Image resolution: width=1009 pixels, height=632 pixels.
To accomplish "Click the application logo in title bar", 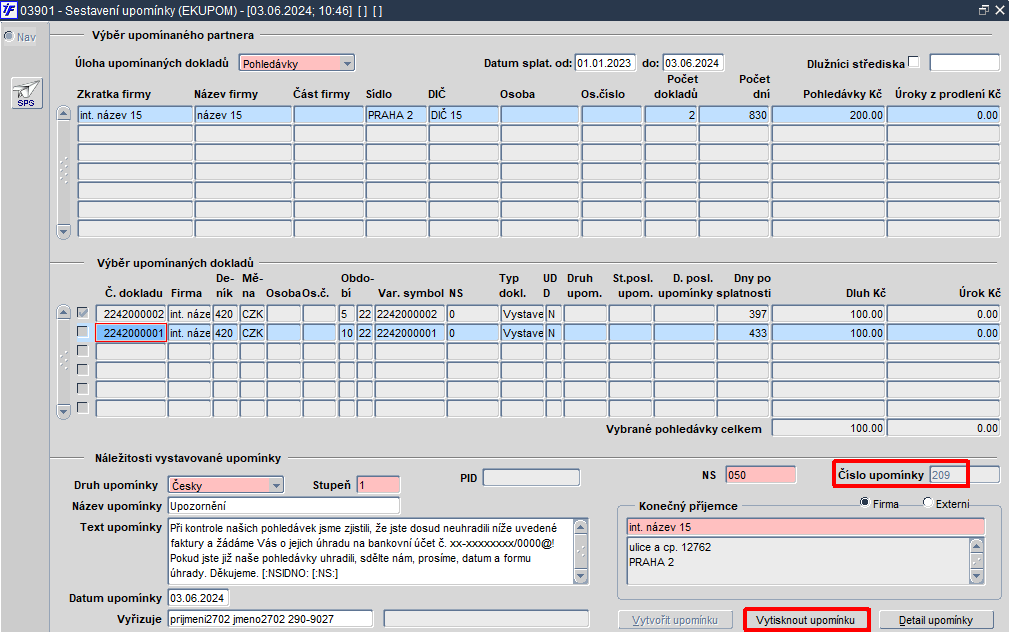I will click(x=9, y=10).
